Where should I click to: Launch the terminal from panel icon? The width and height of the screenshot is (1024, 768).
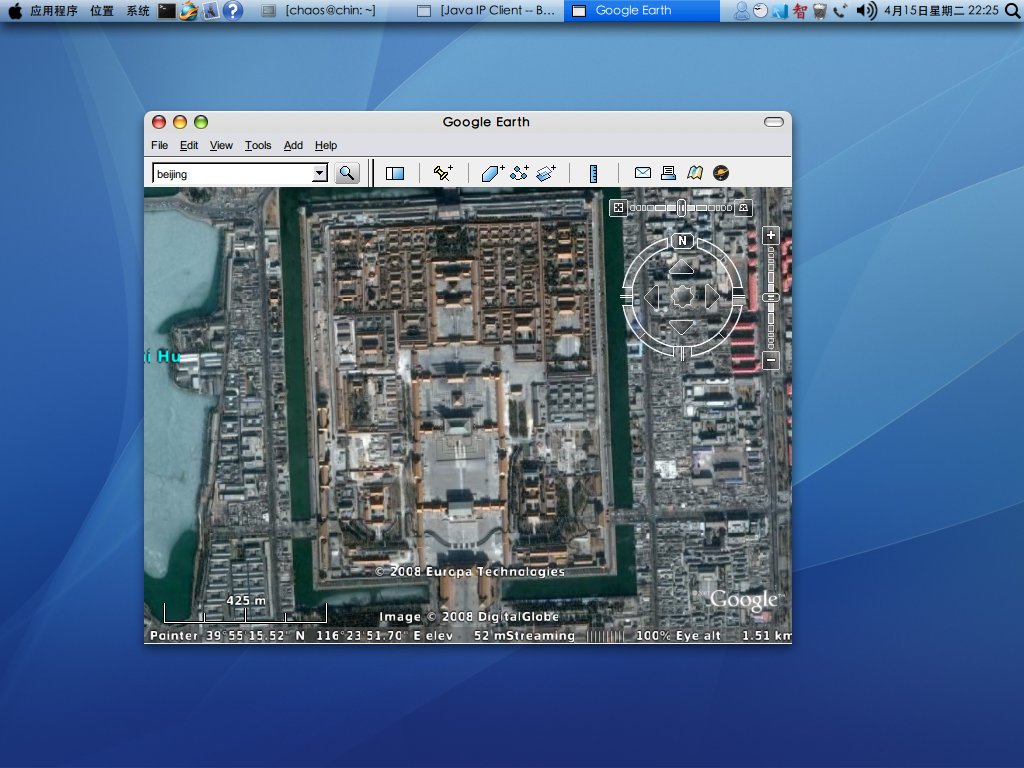pyautogui.click(x=167, y=10)
